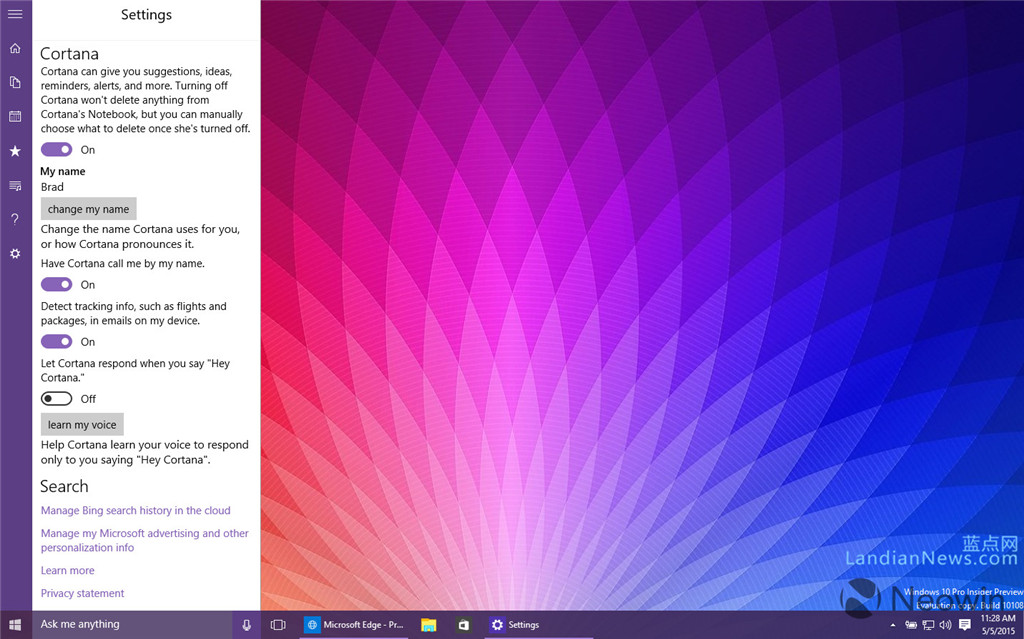Go to Cortana Home
1024x639 pixels.
(x=14, y=47)
